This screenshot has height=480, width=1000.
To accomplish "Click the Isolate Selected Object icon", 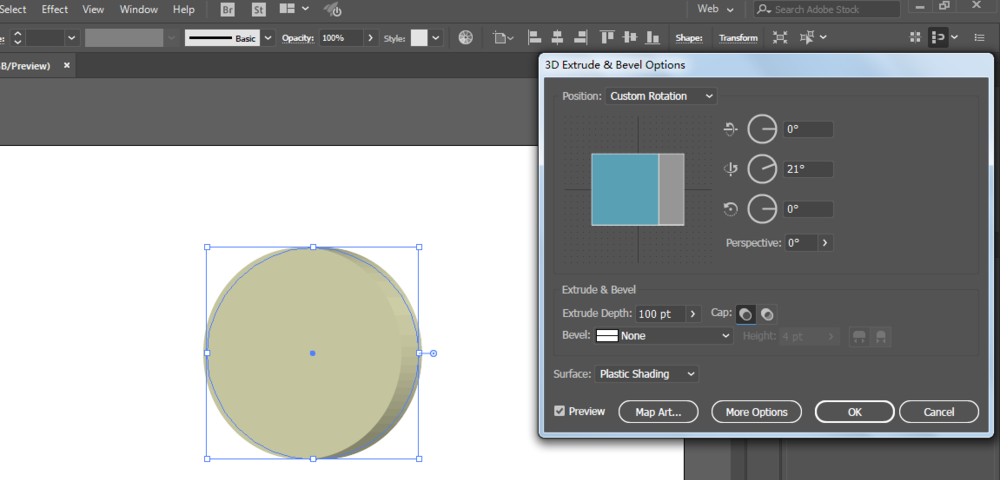I will tap(780, 38).
